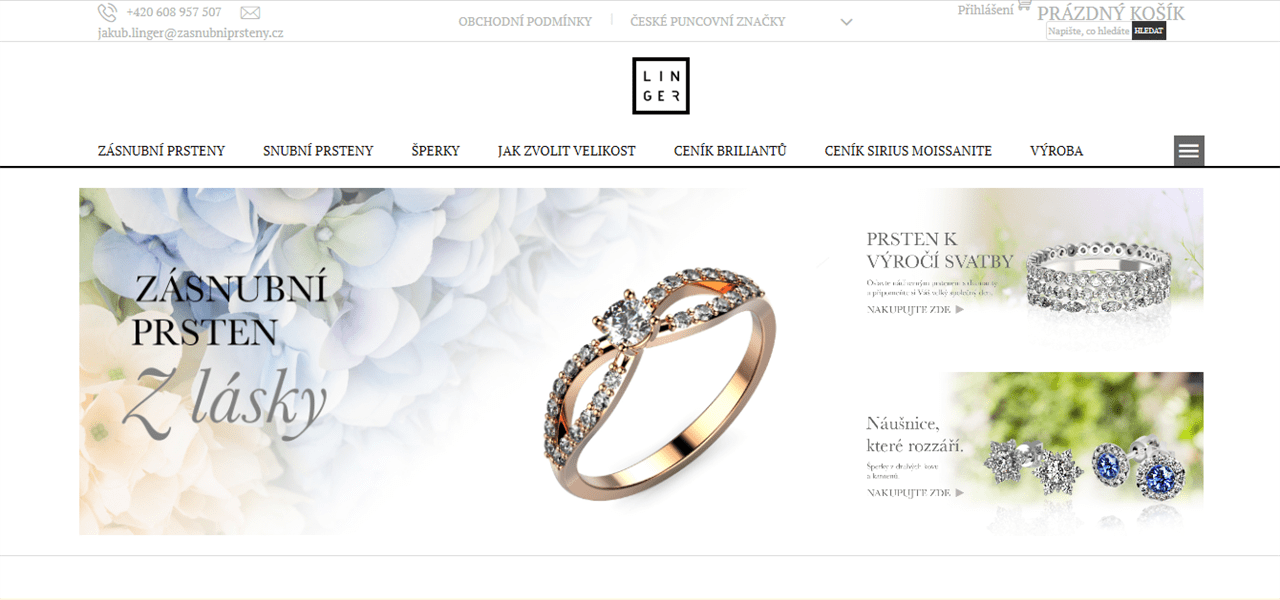Viewport: 1280px width, 600px height.
Task: Open the Zásnubní prsteny menu
Action: pyautogui.click(x=161, y=151)
